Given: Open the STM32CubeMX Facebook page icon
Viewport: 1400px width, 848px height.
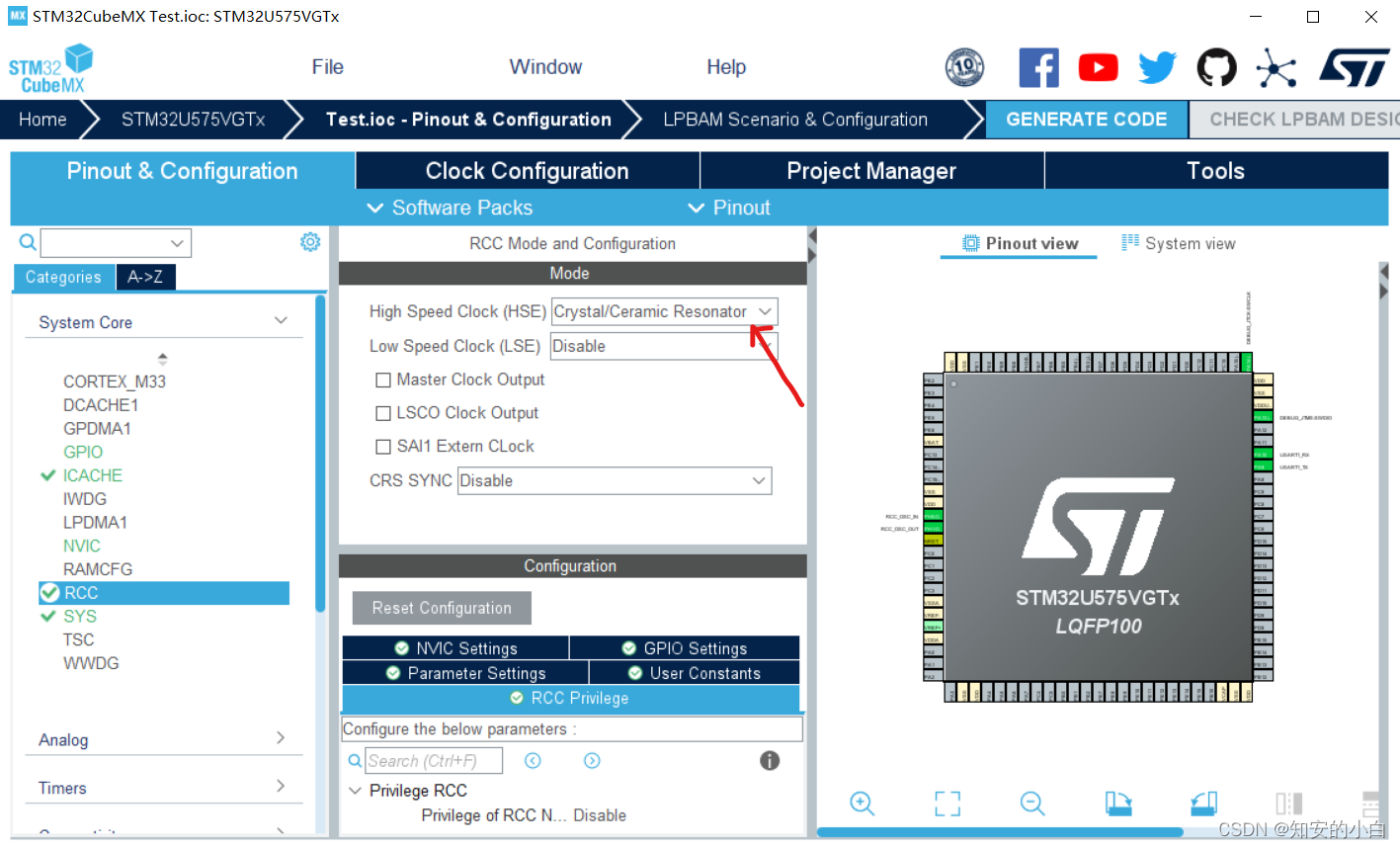Looking at the screenshot, I should [1038, 66].
